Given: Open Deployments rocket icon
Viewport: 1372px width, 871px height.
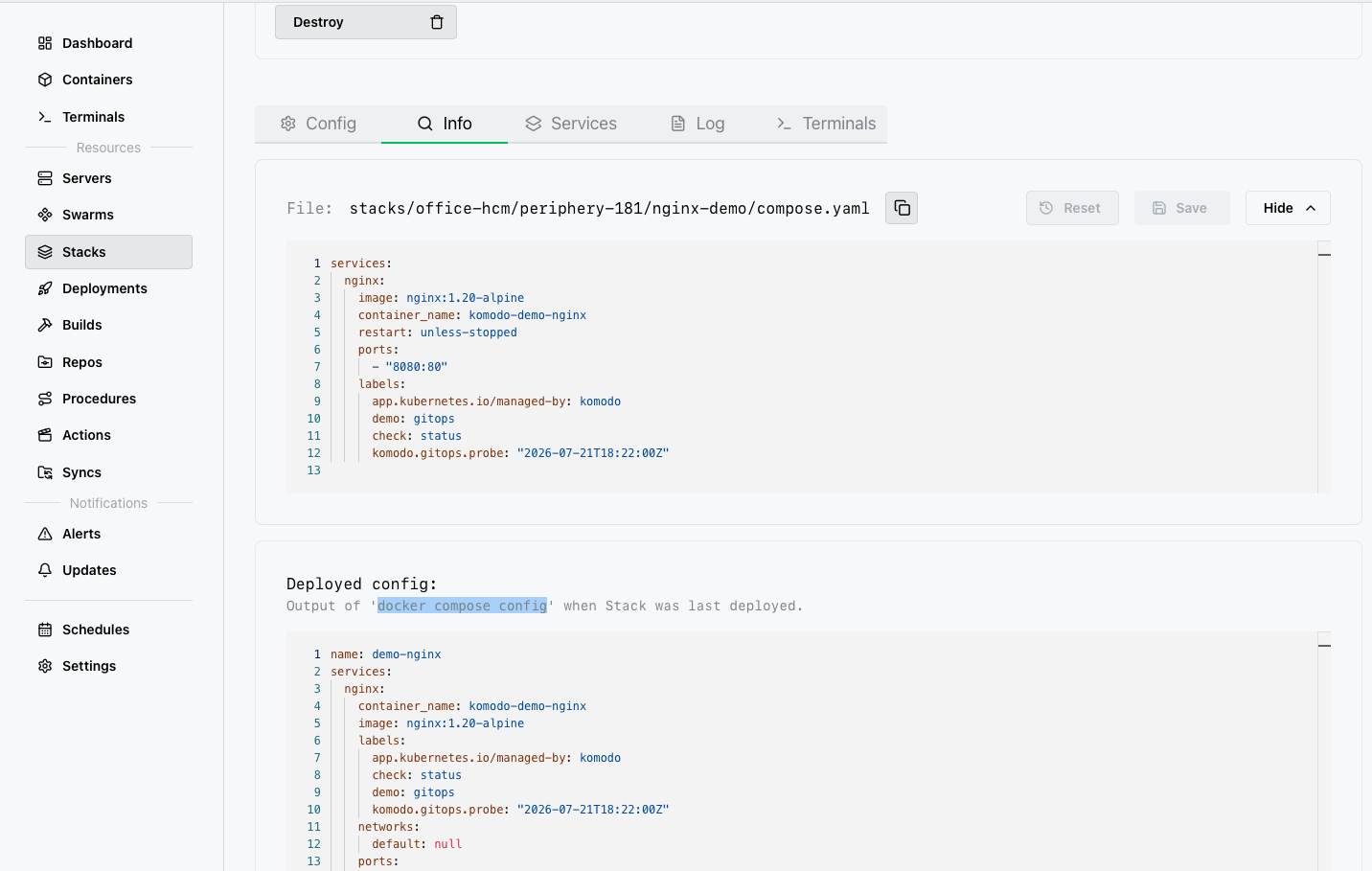Looking at the screenshot, I should 45,288.
